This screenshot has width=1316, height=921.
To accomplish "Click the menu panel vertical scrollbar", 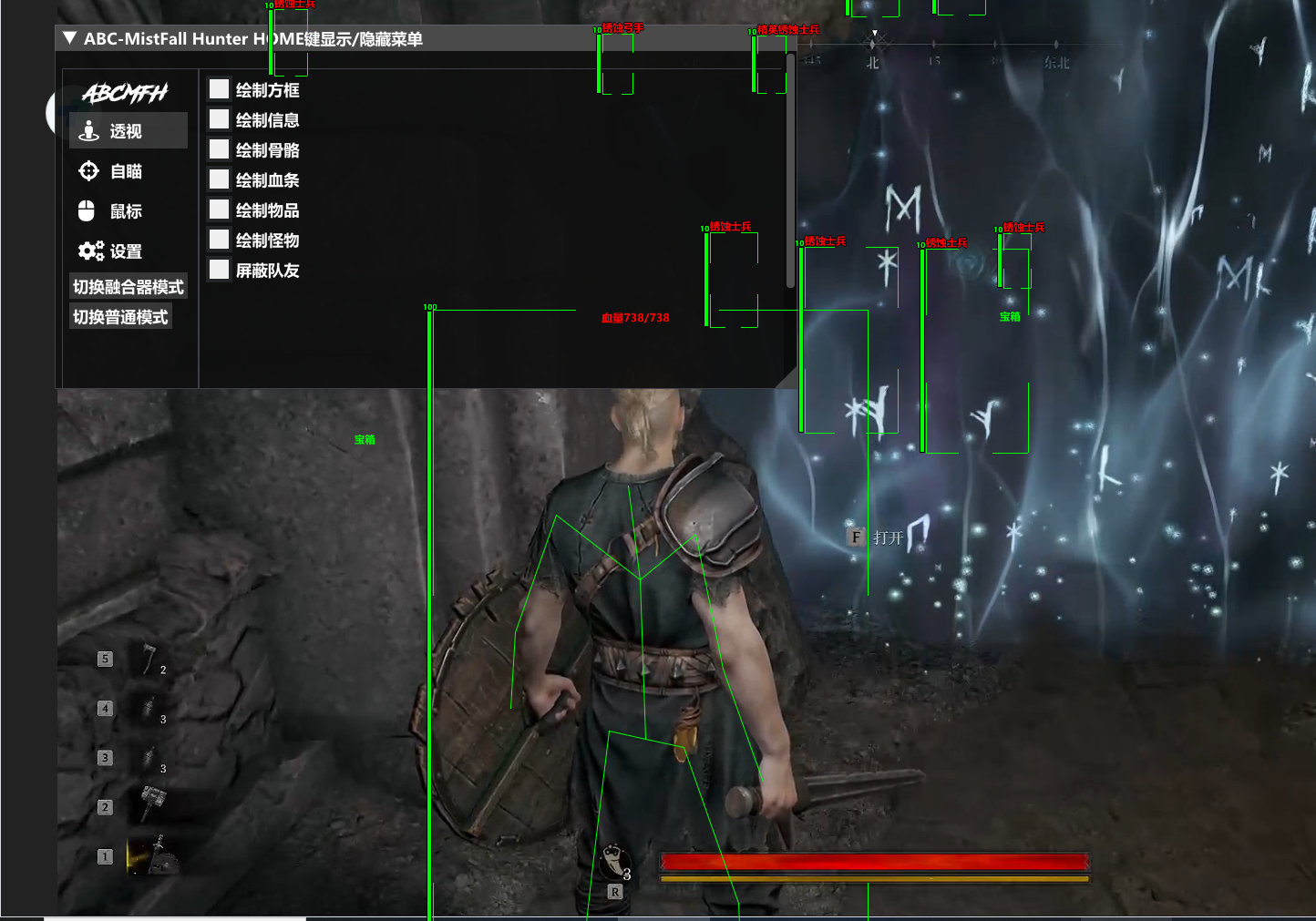I will tap(790, 171).
